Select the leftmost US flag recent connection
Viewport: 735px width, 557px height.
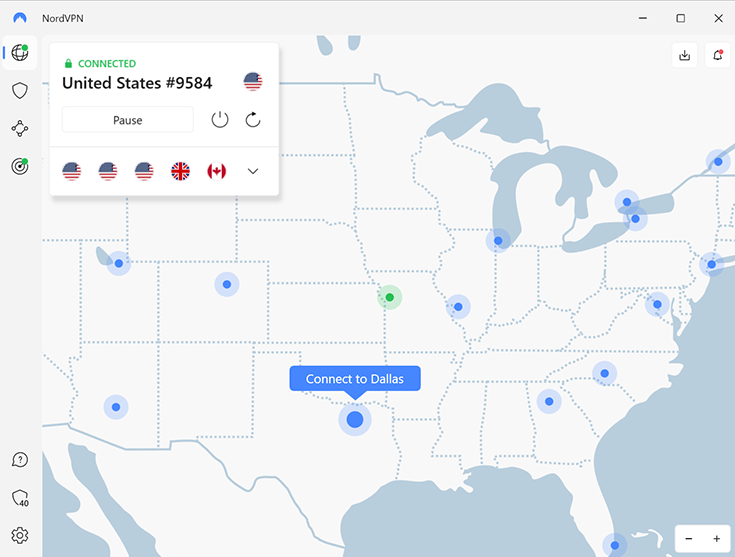pos(72,171)
